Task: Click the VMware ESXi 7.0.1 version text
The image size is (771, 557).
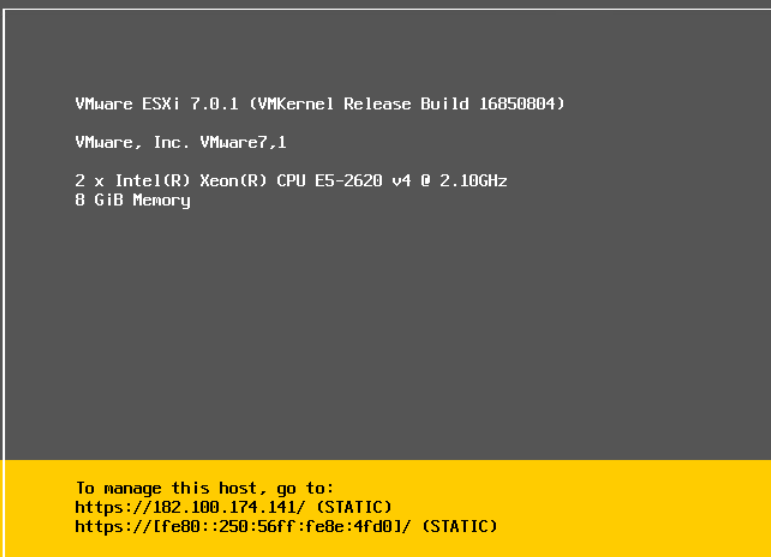Action: 158,104
